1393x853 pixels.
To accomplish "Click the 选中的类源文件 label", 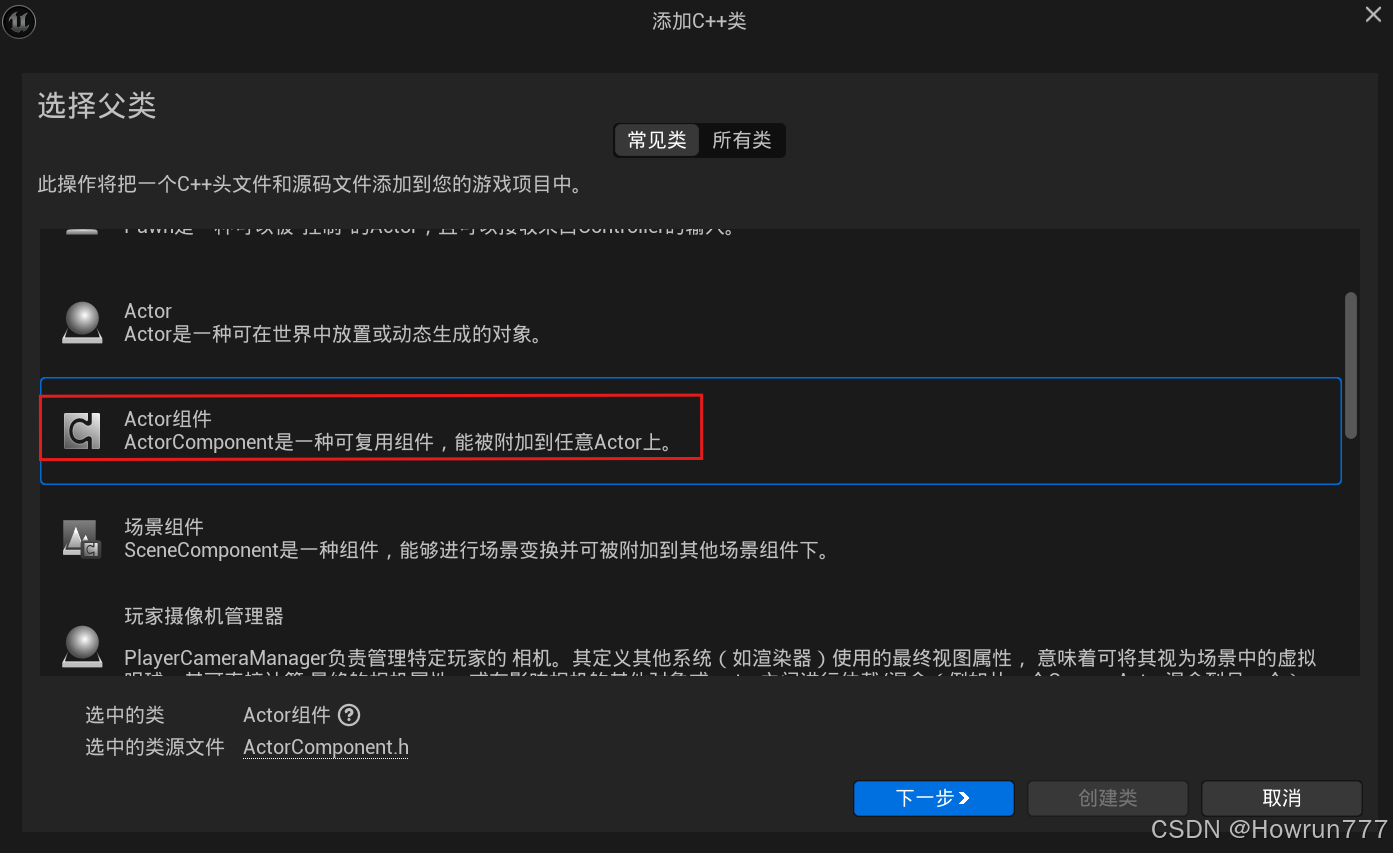I will point(155,747).
